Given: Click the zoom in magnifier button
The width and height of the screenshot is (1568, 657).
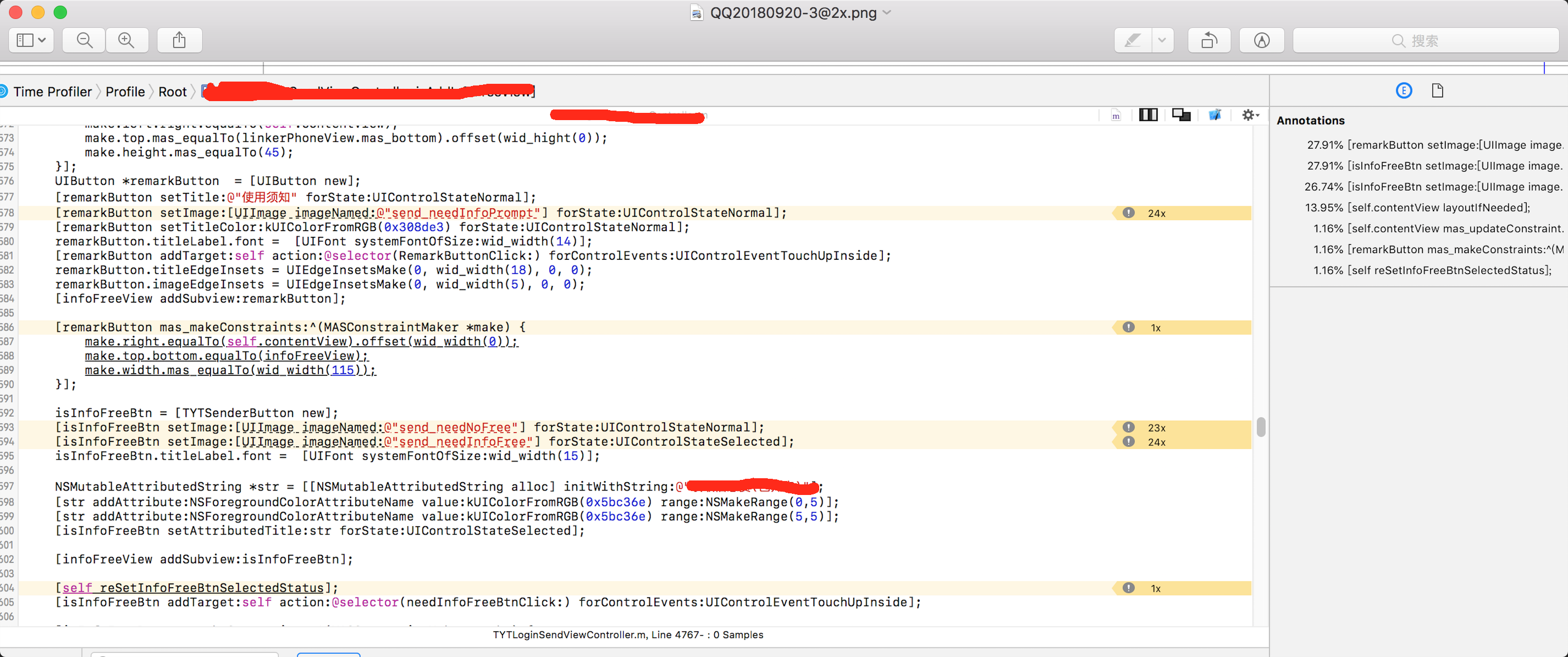Looking at the screenshot, I should (127, 40).
